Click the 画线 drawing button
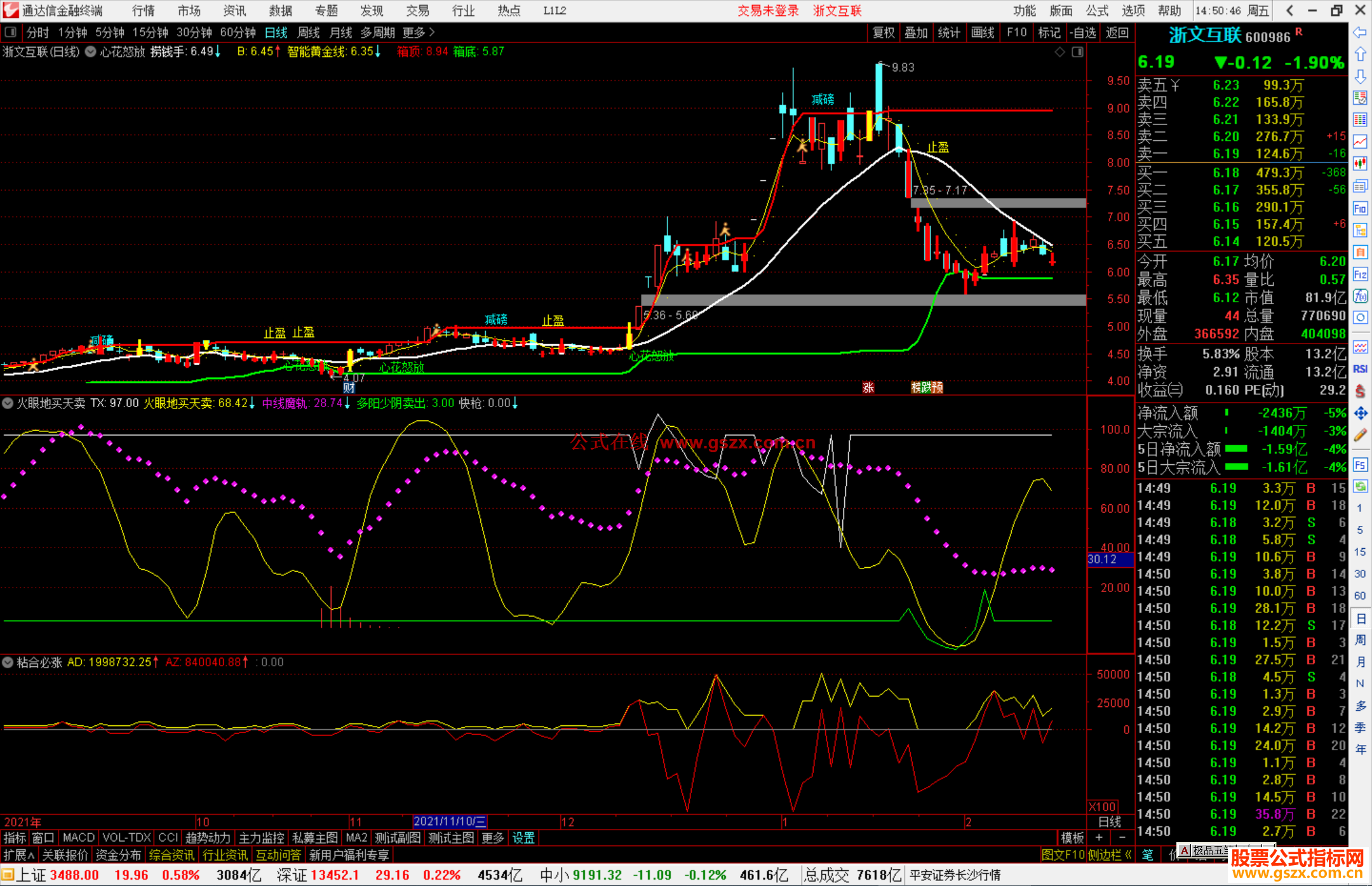This screenshot has height=886, width=1372. [x=983, y=32]
